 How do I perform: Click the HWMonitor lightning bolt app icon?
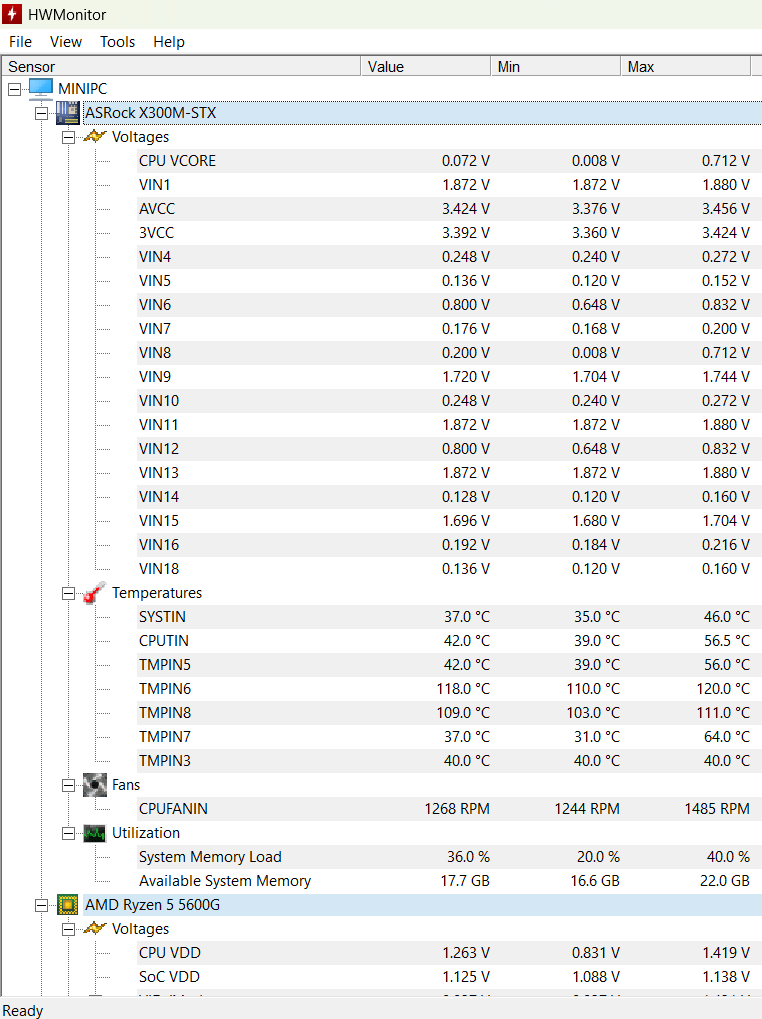click(12, 14)
